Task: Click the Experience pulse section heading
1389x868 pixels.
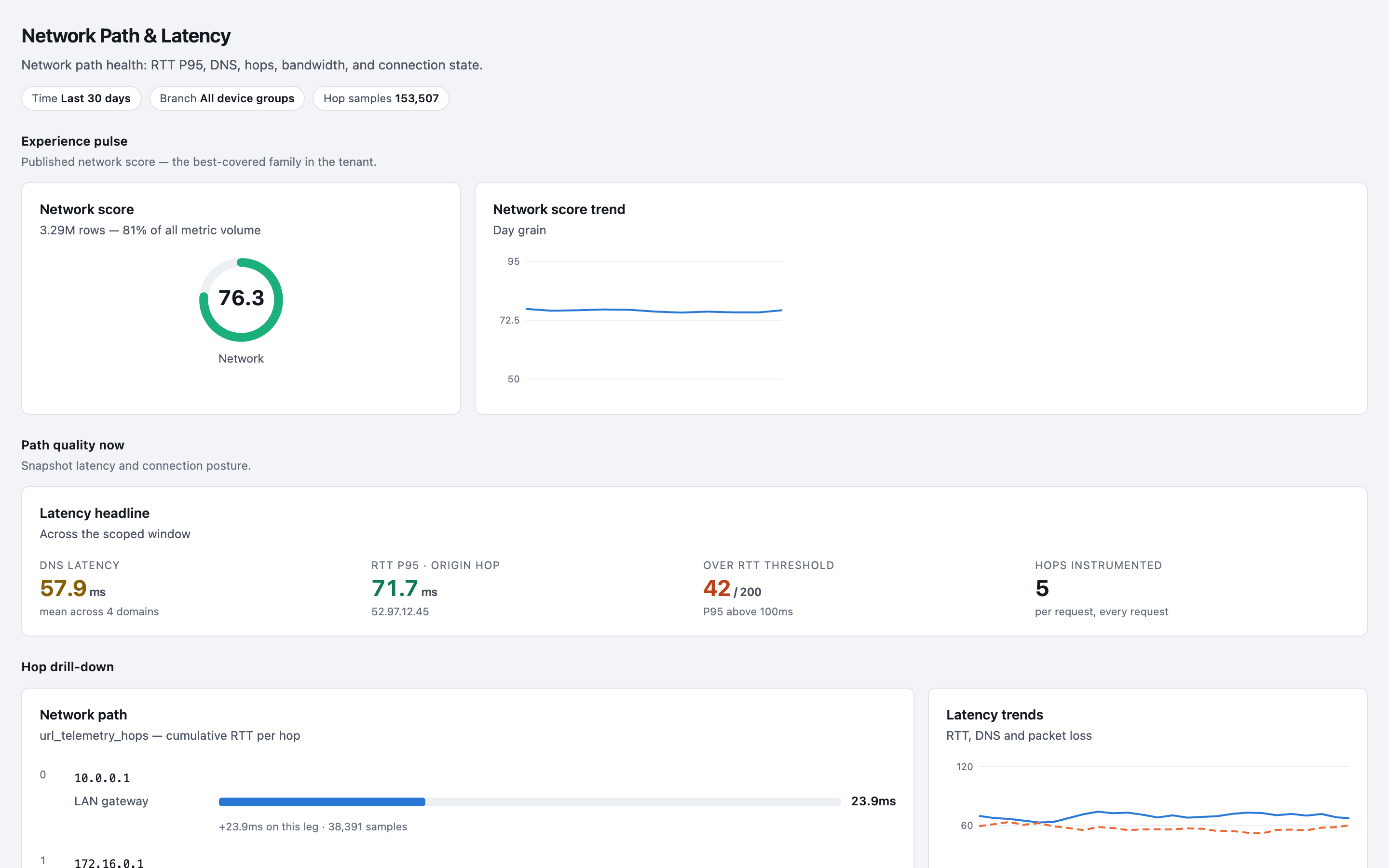Action: (75, 141)
